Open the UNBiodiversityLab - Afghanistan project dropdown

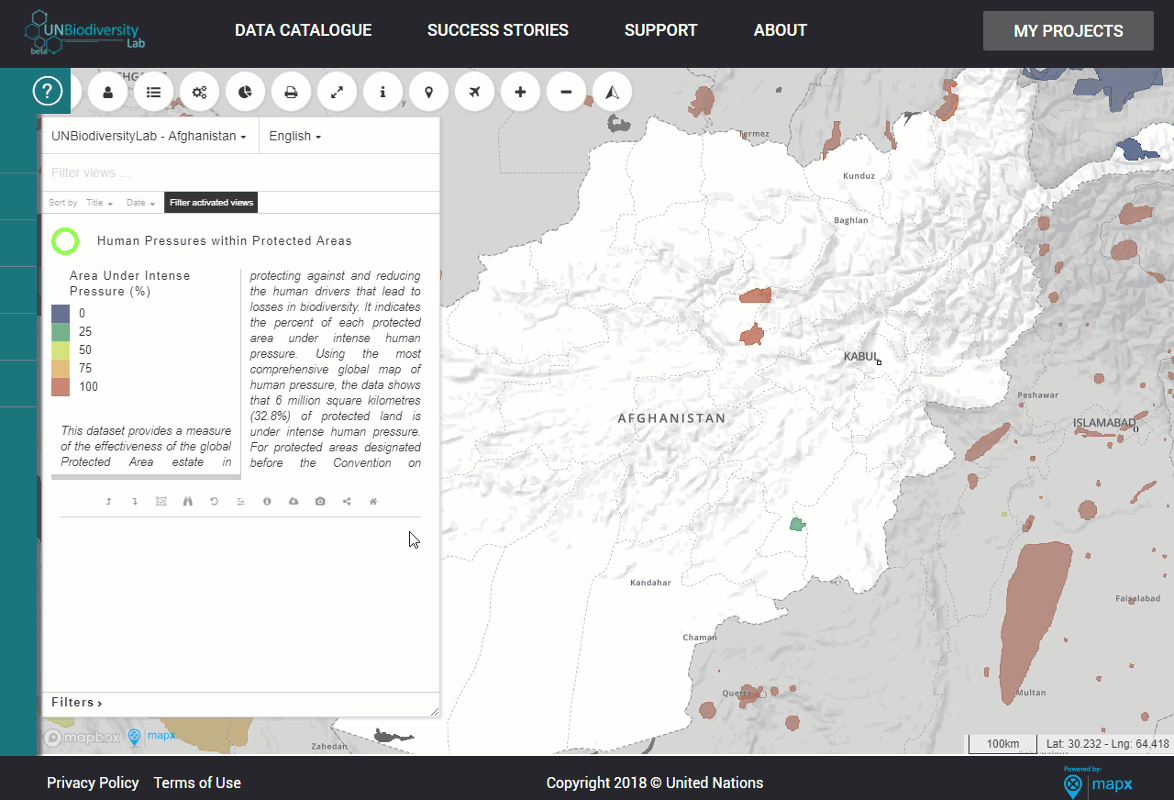pyautogui.click(x=148, y=136)
